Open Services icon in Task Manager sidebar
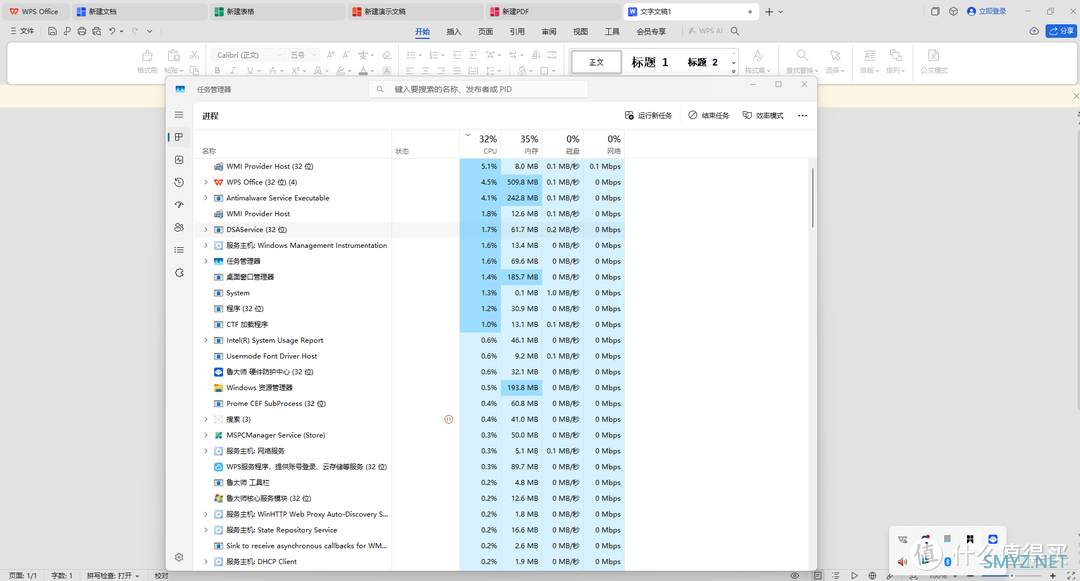The width and height of the screenshot is (1080, 581). (179, 273)
